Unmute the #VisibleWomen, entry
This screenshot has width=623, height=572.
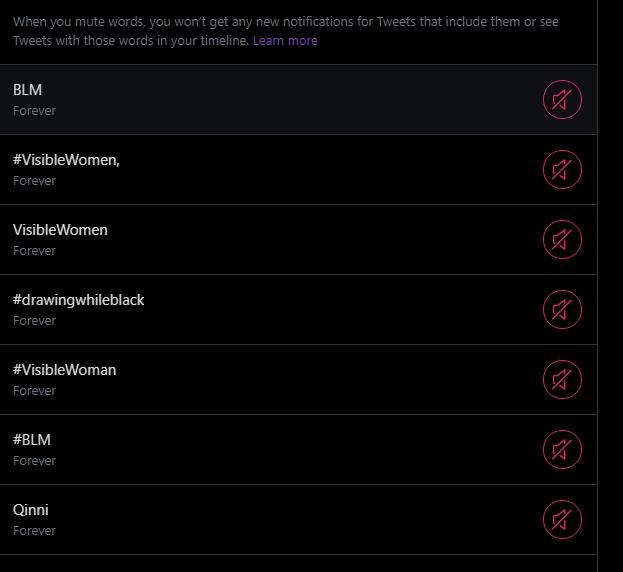click(x=562, y=170)
